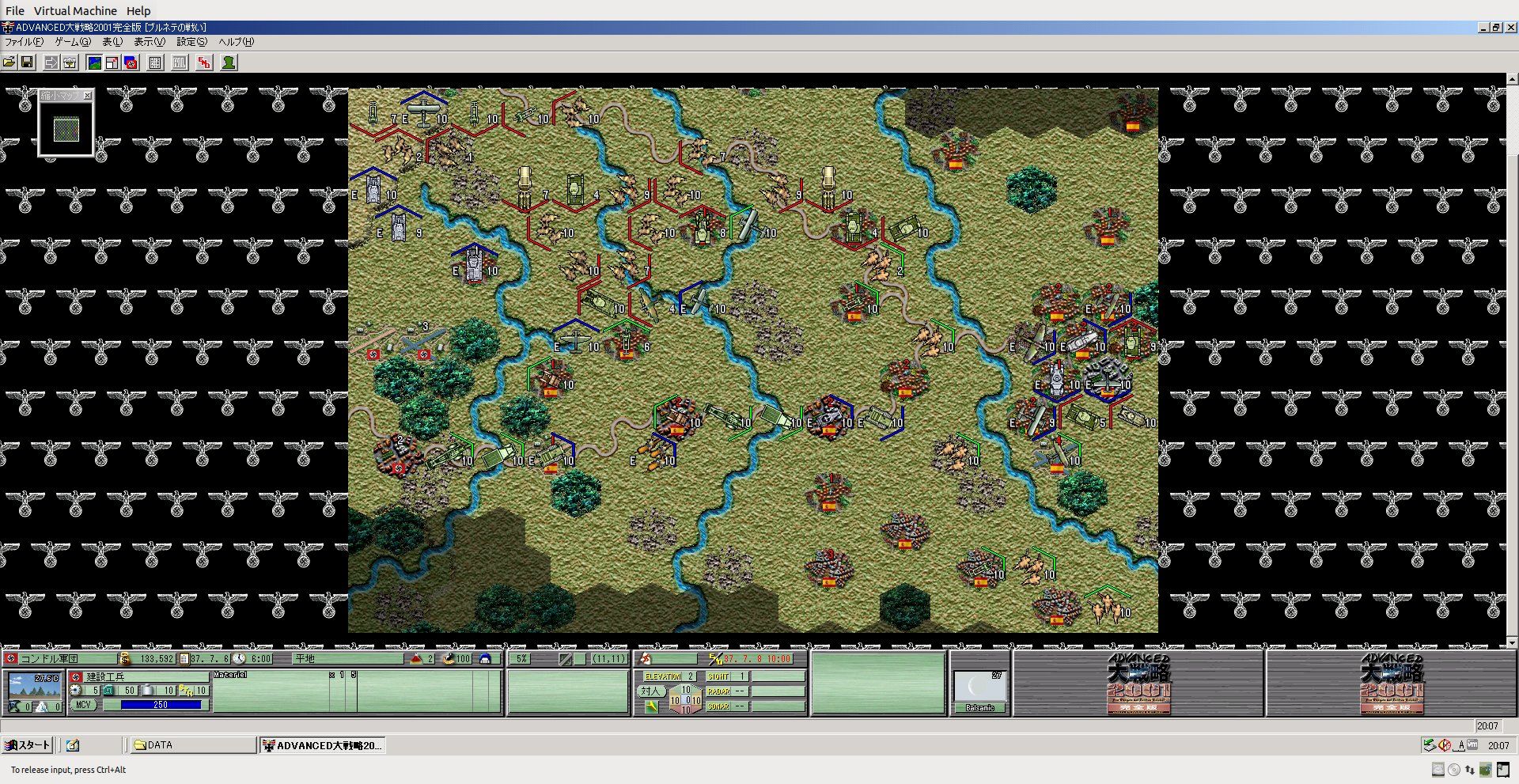The width and height of the screenshot is (1519, 784).
Task: Click the floppy disk save icon
Action: tap(27, 62)
